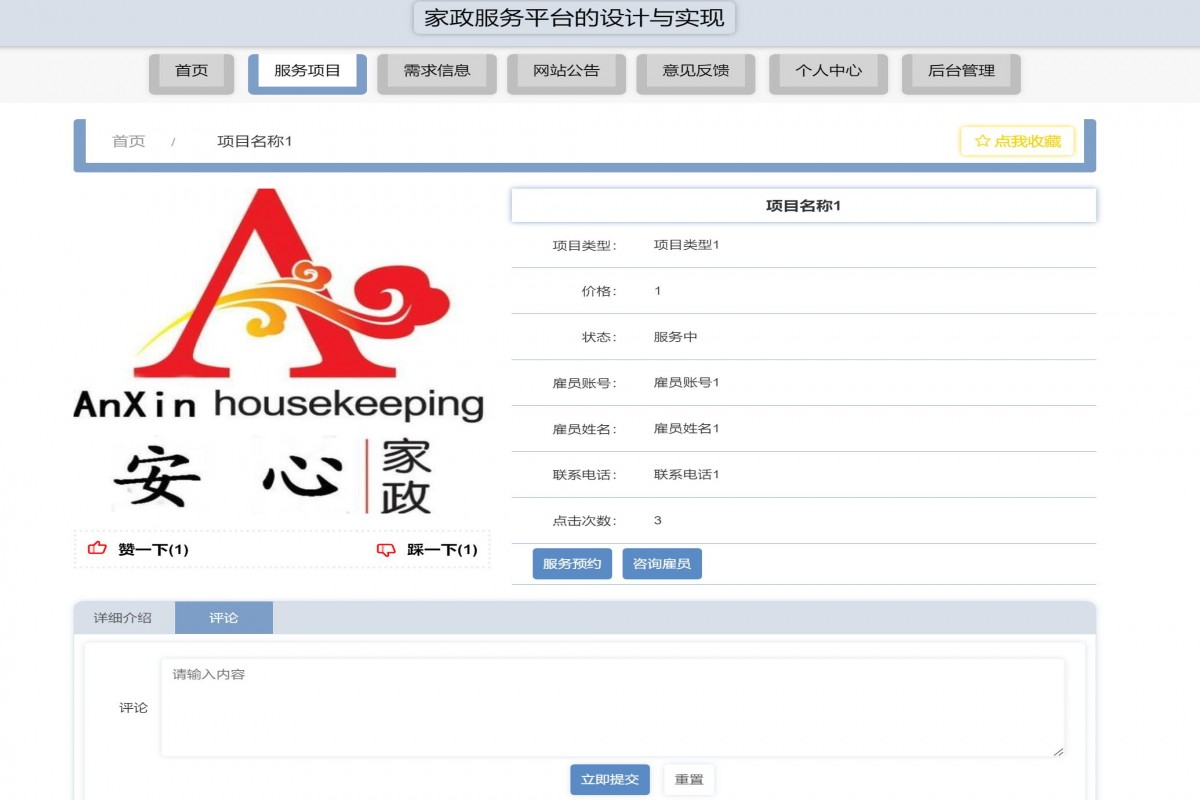Image resolution: width=1200 pixels, height=800 pixels.
Task: Open the 网站公告 navigation item
Action: (x=566, y=71)
